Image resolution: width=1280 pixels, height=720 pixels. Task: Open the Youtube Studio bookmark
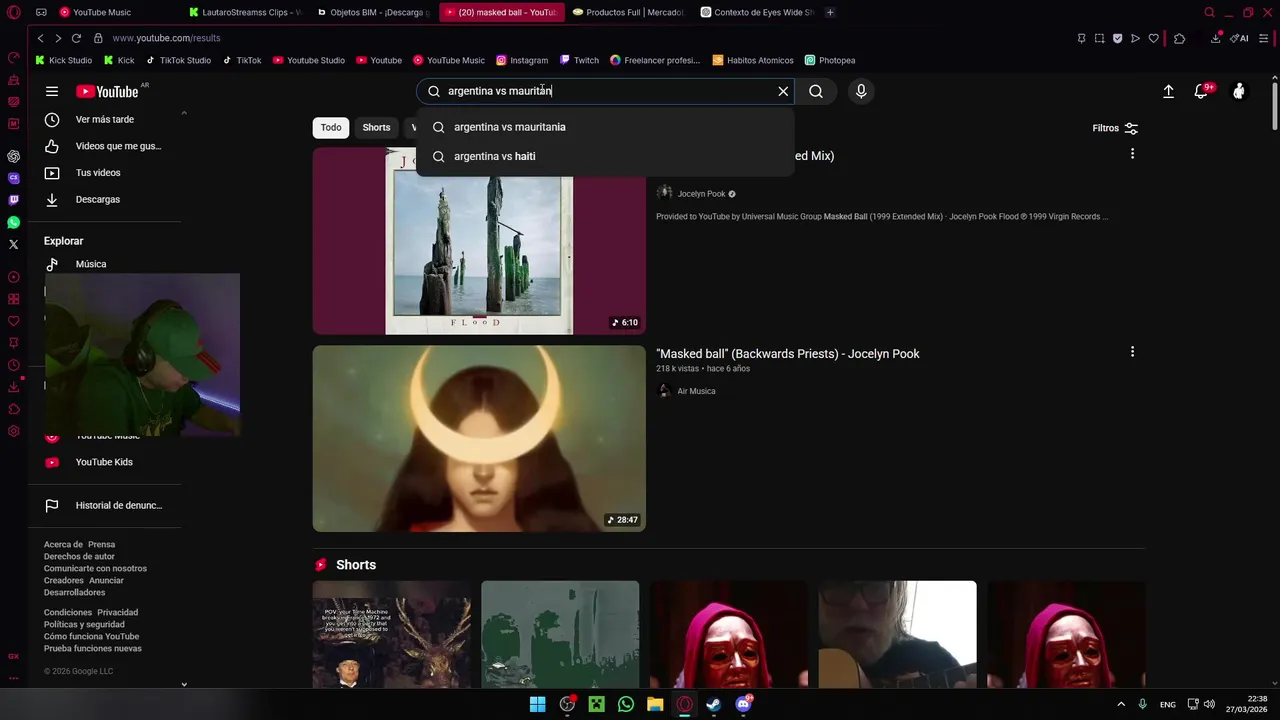point(309,60)
